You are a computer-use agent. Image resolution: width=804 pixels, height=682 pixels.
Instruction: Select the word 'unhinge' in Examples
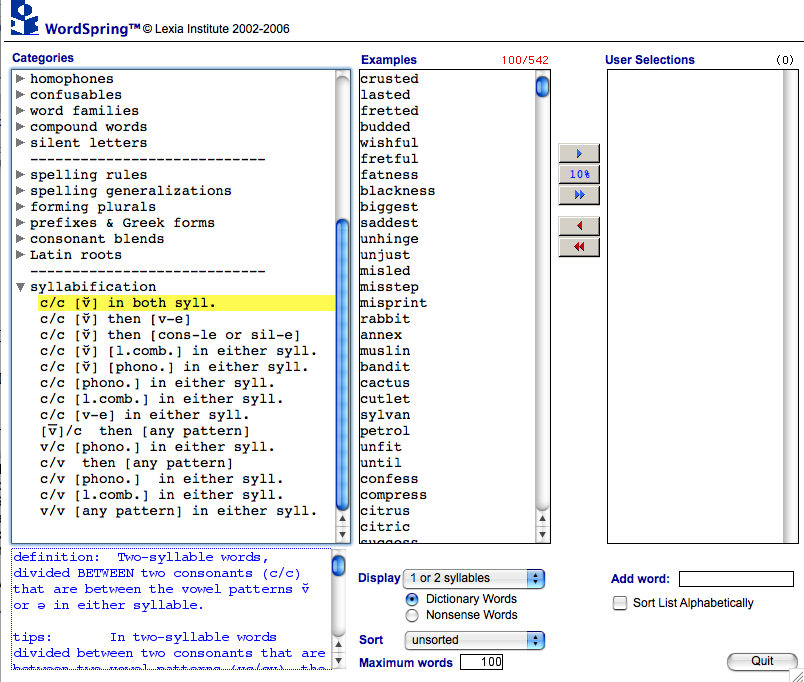(x=389, y=239)
